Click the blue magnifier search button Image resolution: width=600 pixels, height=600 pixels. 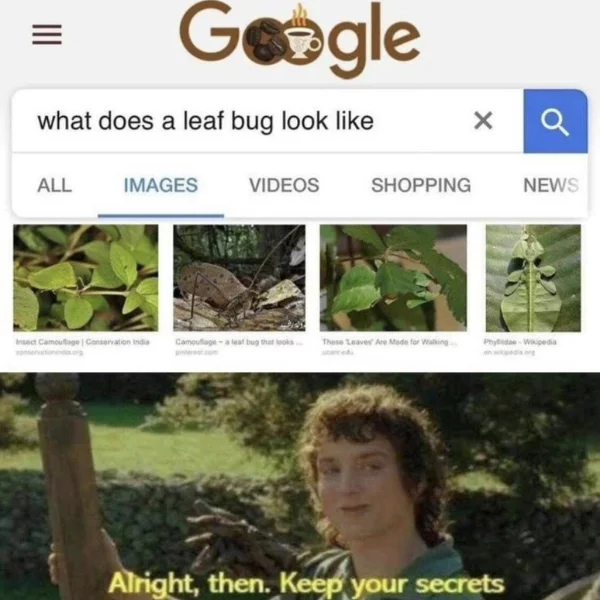coord(555,121)
